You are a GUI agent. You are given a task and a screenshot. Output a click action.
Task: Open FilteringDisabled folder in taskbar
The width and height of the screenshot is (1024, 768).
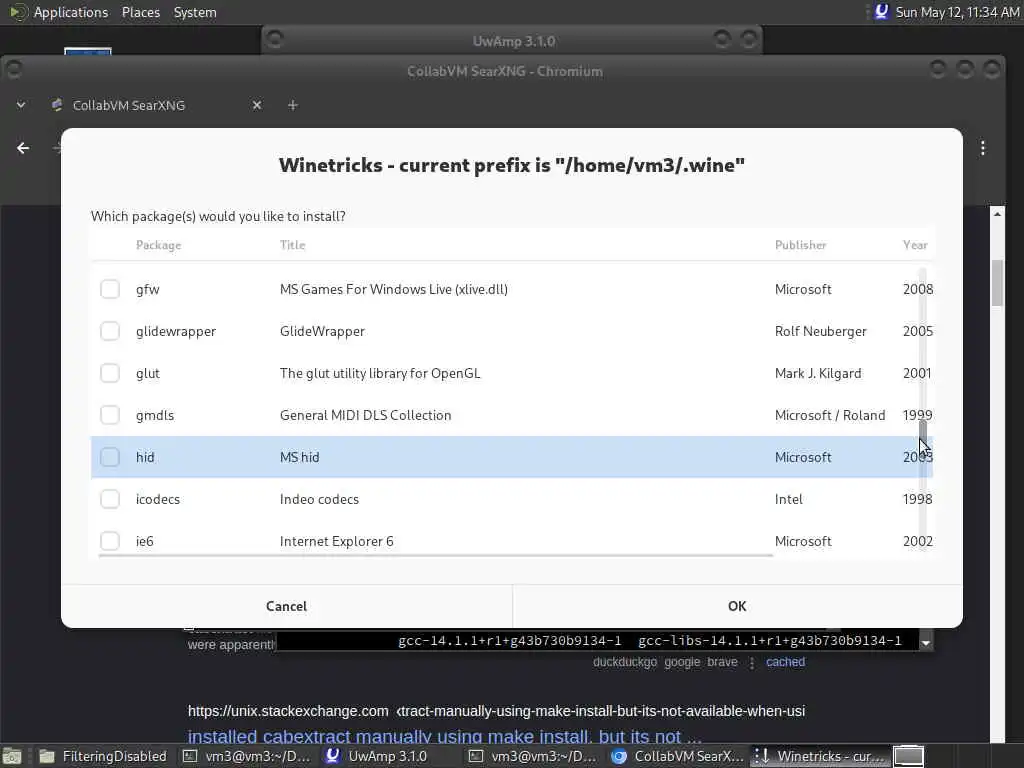[x=103, y=756]
